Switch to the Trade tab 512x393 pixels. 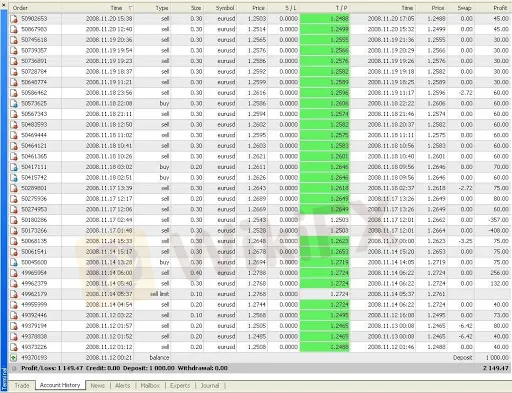tap(22, 386)
